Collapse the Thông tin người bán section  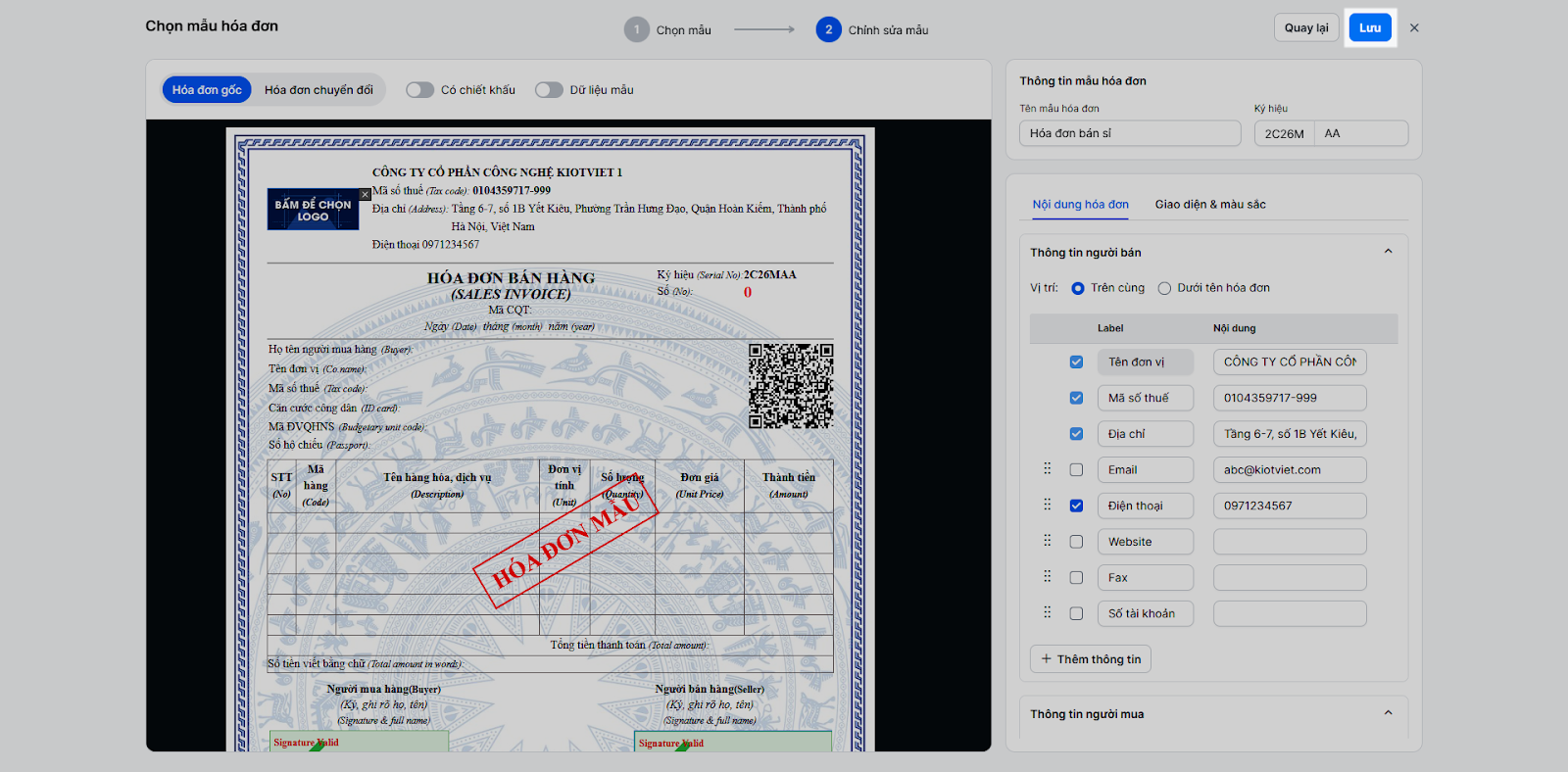[1388, 252]
